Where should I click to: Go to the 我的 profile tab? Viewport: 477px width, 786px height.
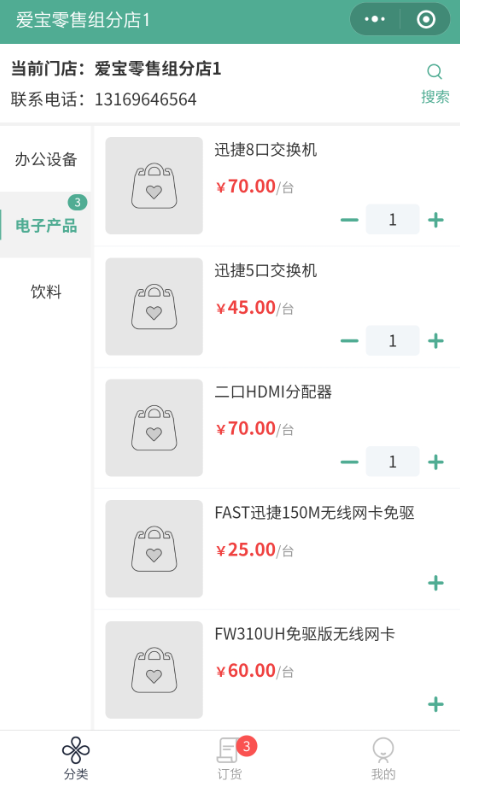(x=383, y=758)
